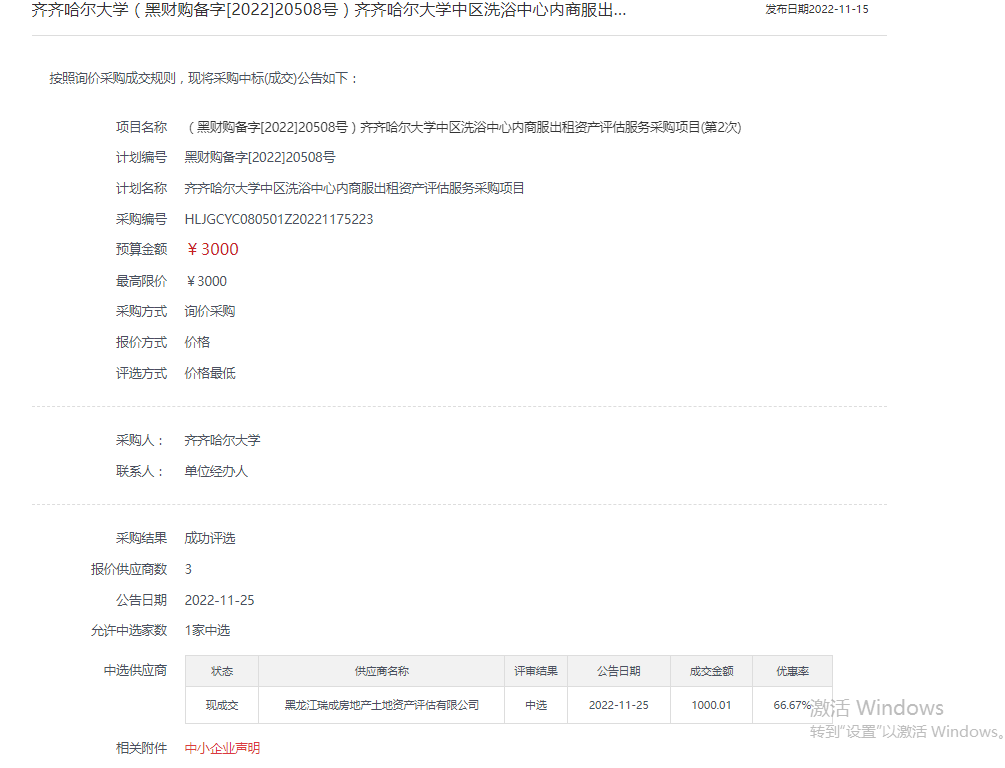
Task: Click the supplier count value 3
Action: click(187, 568)
